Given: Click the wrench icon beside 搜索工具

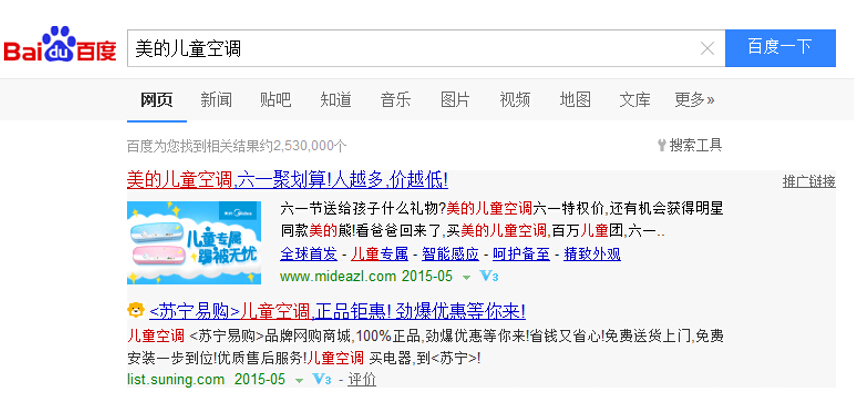Looking at the screenshot, I should (x=662, y=145).
